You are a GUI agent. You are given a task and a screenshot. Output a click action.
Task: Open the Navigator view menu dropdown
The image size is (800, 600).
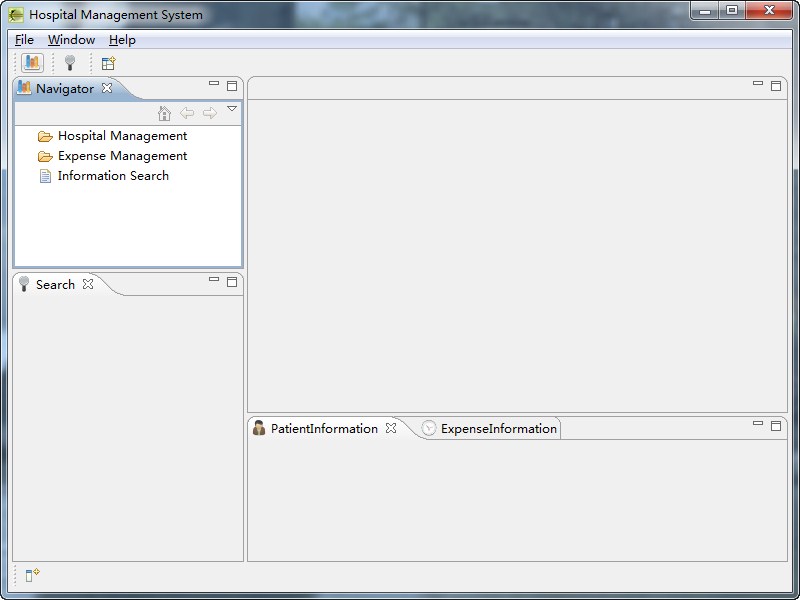pyautogui.click(x=232, y=109)
